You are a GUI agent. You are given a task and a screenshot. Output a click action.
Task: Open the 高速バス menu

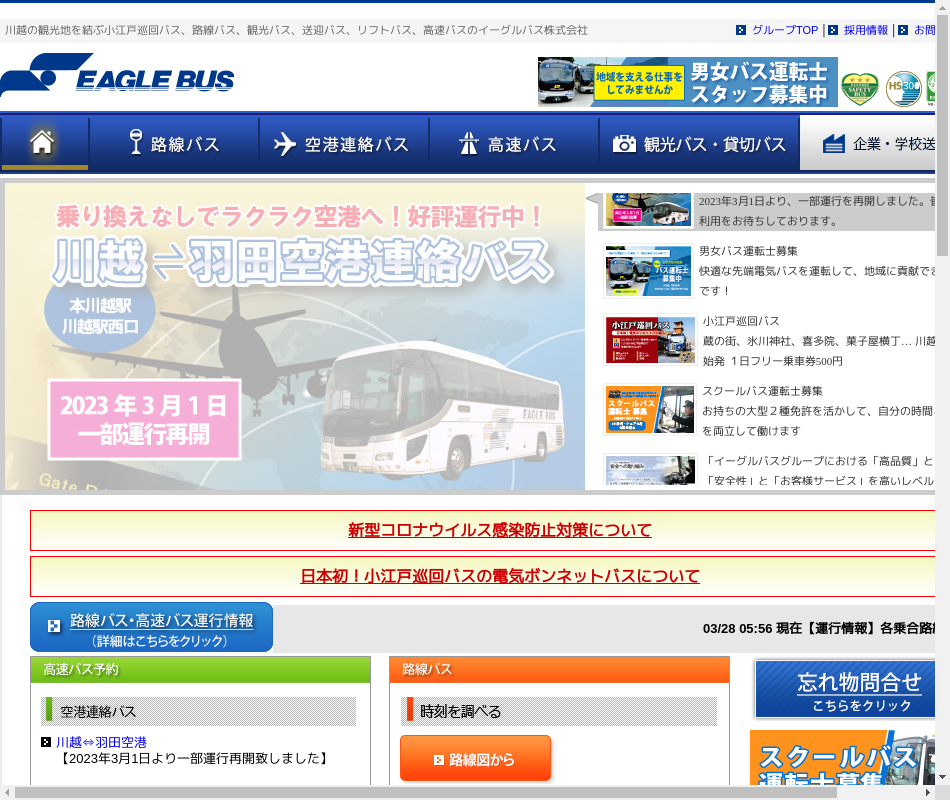514,144
